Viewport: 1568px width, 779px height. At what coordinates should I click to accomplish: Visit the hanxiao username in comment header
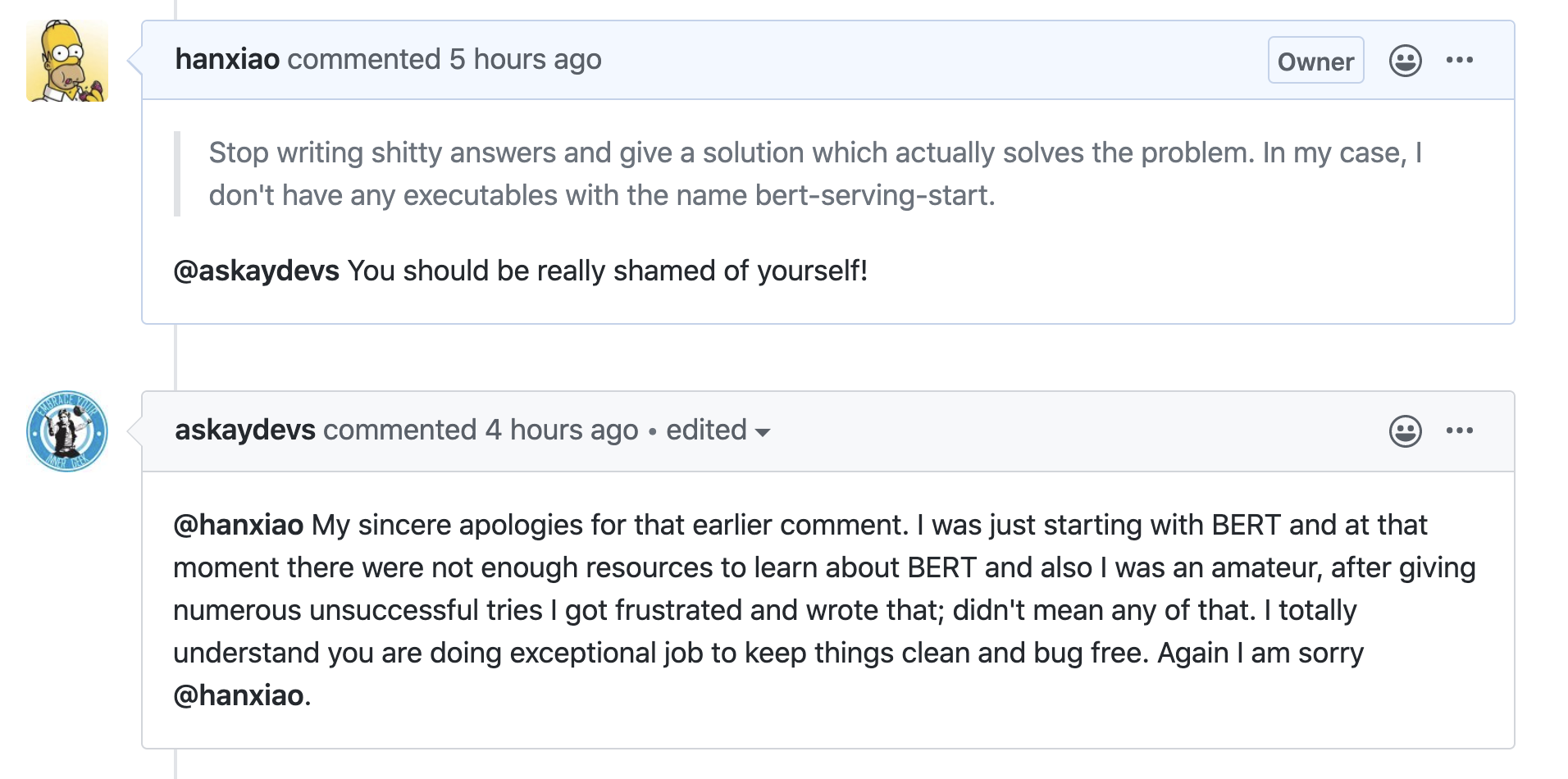[227, 59]
